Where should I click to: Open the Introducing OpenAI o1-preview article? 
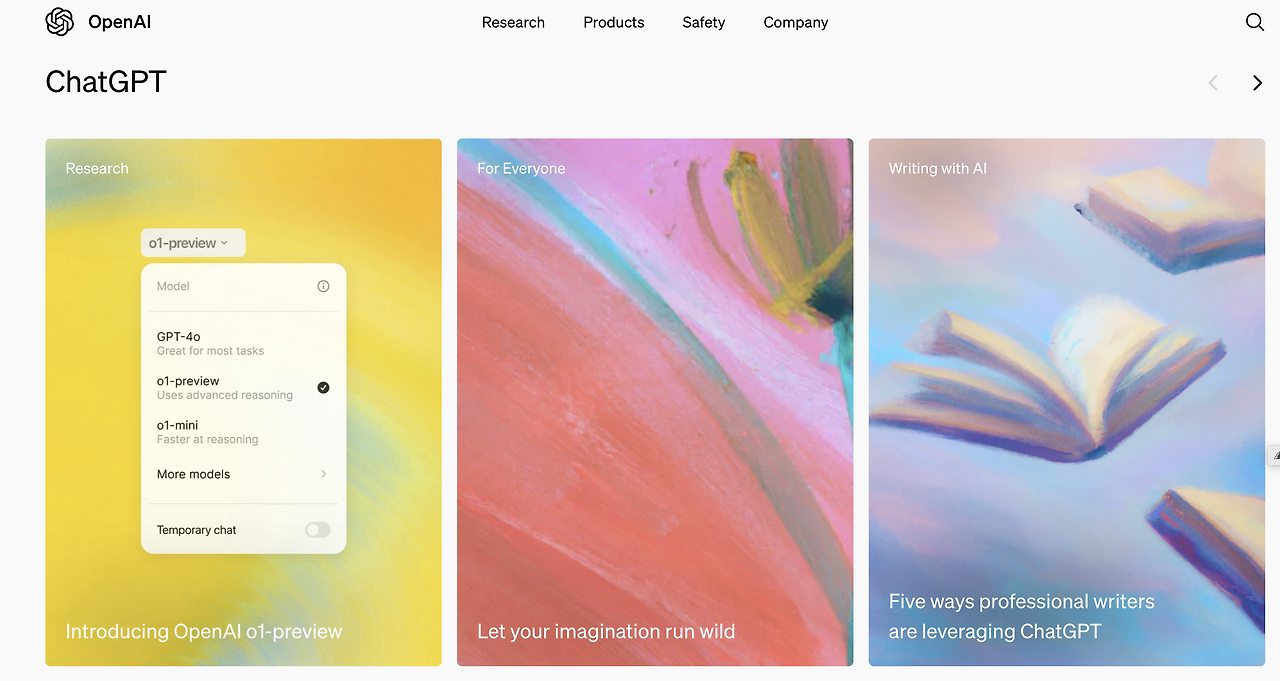(204, 632)
